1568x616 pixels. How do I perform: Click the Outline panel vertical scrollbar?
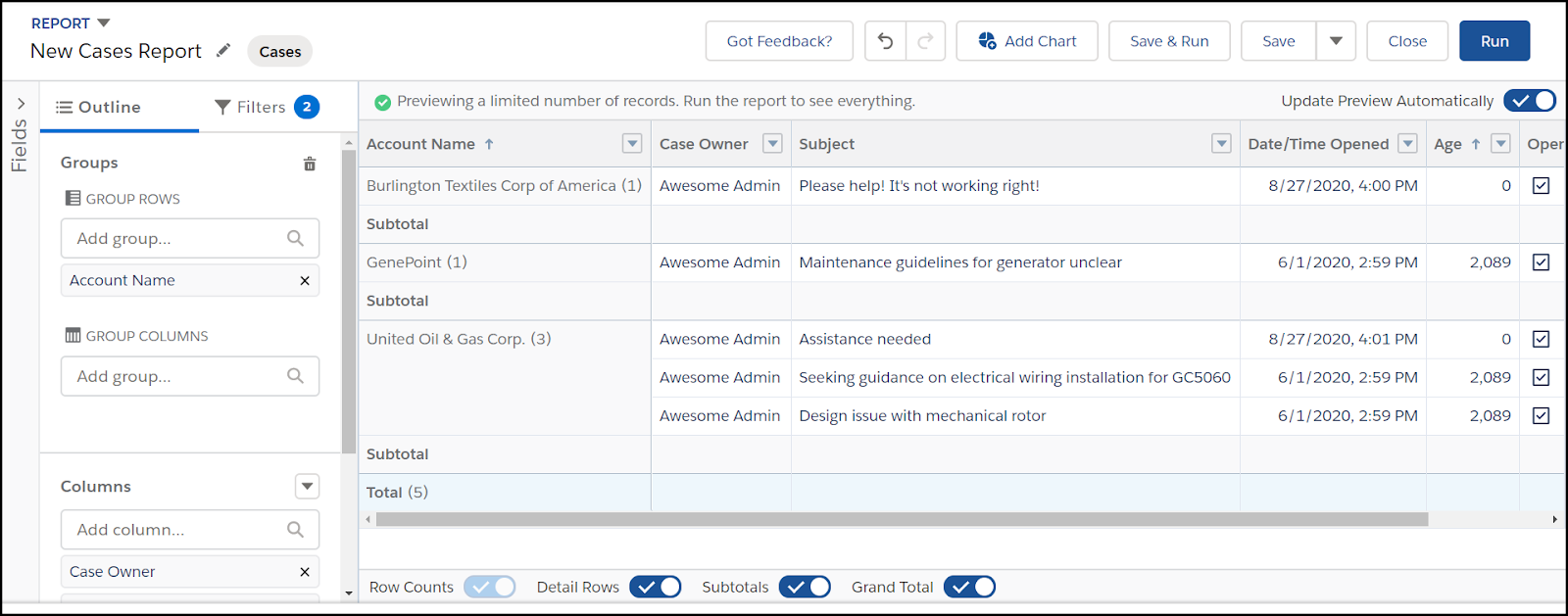(x=349, y=302)
